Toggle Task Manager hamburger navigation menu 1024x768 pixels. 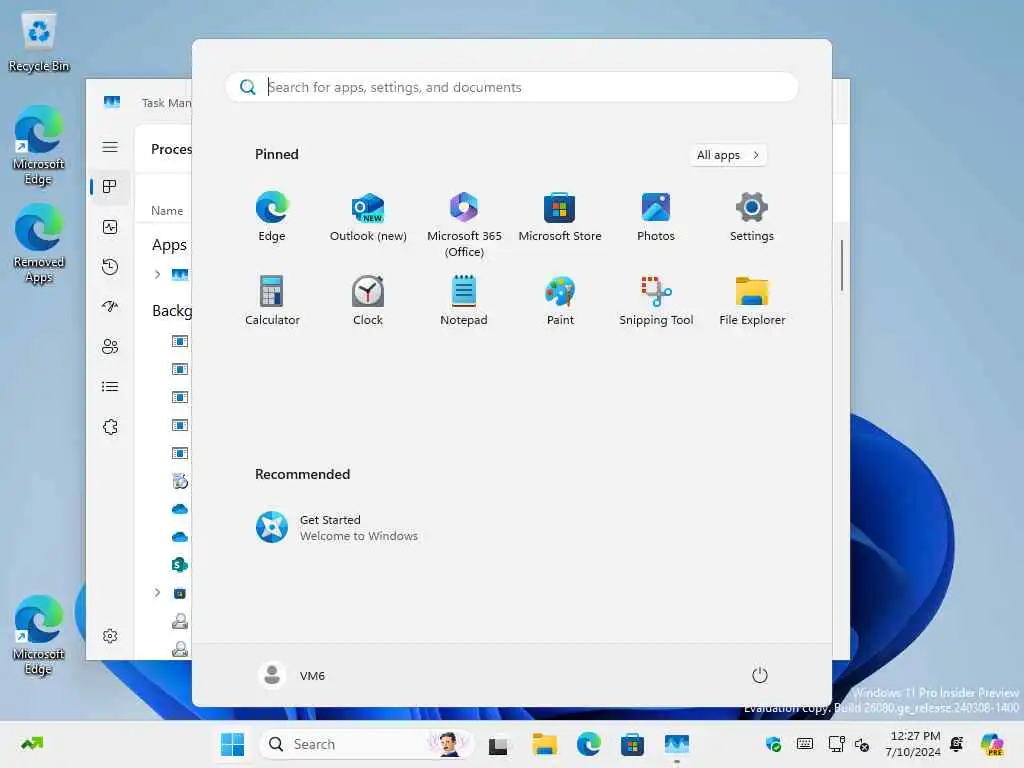coord(110,147)
